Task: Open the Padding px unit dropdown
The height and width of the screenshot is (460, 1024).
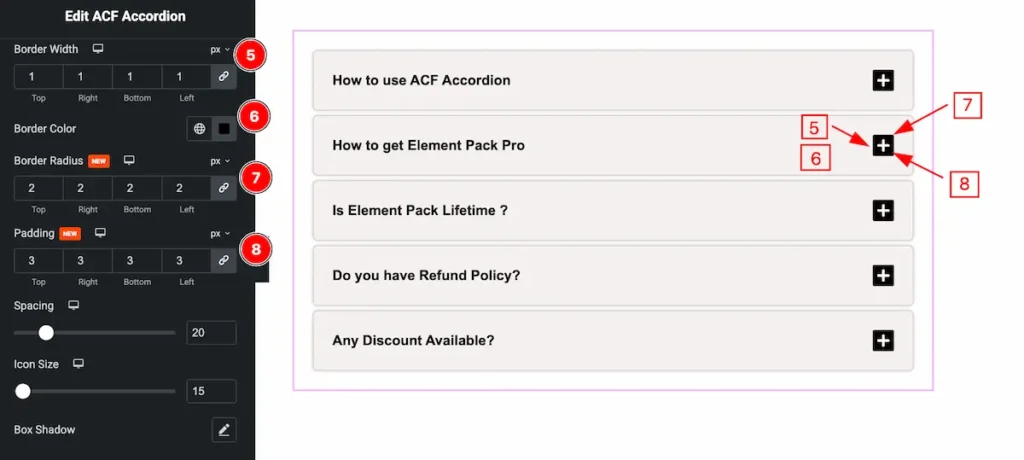Action: pyautogui.click(x=219, y=233)
